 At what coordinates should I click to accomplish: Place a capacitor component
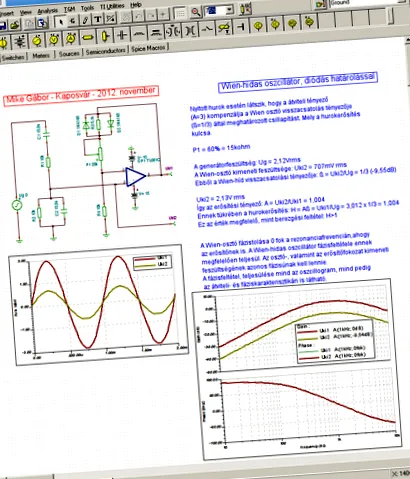pos(122,34)
